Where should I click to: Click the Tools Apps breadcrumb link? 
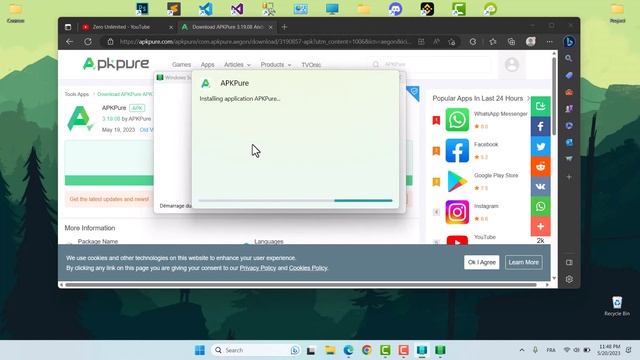tap(76, 94)
